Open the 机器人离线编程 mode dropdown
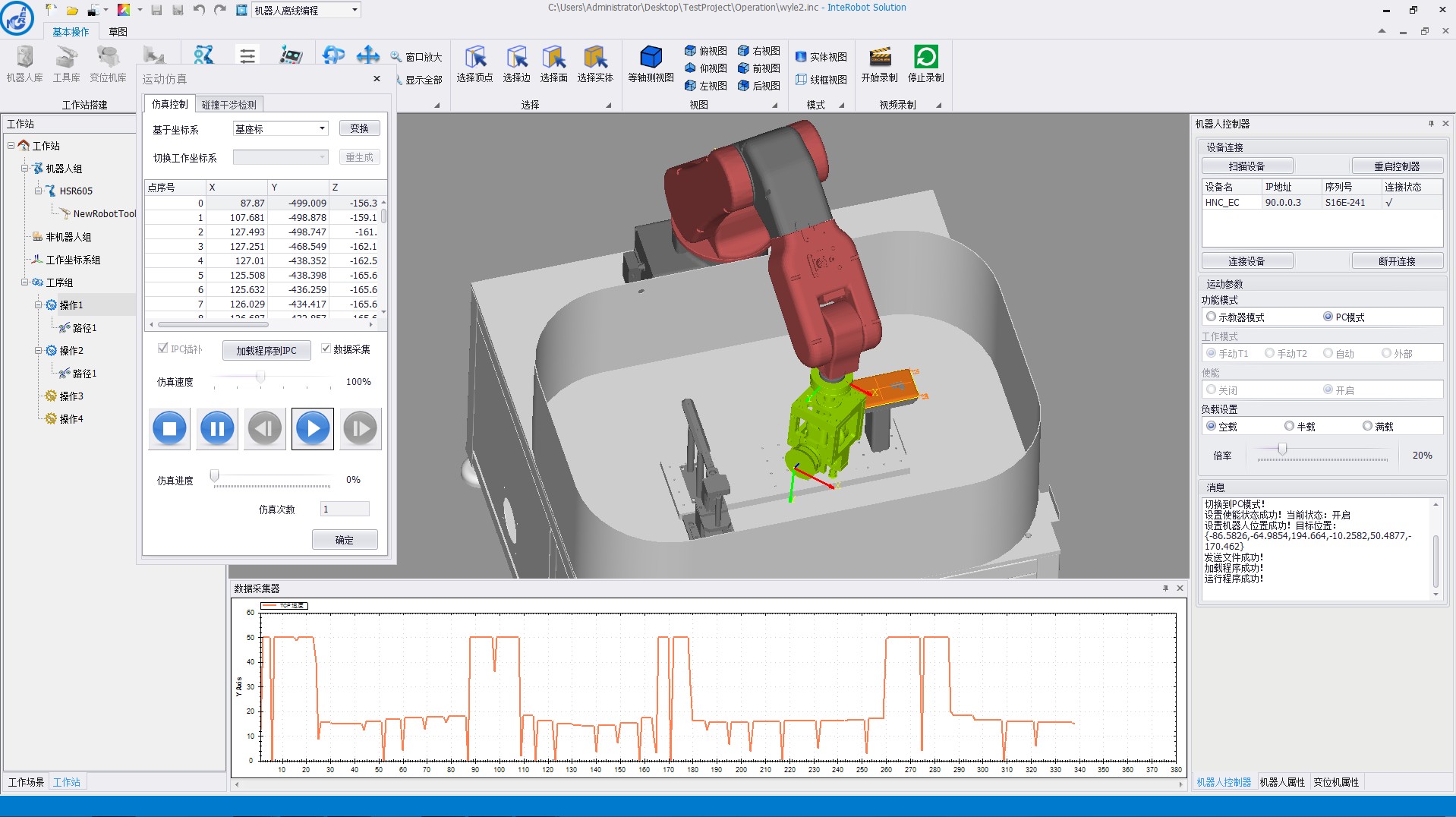Viewport: 1456px width, 817px height. pyautogui.click(x=355, y=10)
